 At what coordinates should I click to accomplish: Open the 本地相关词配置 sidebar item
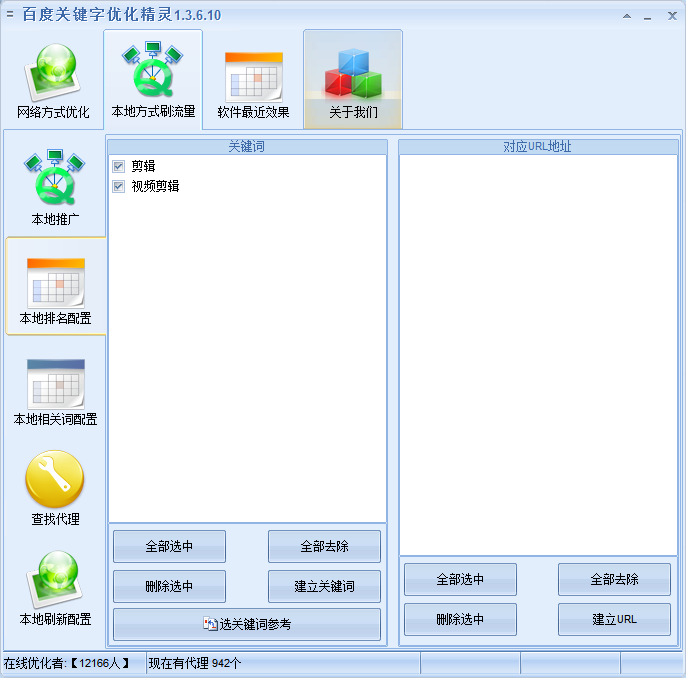tap(55, 392)
